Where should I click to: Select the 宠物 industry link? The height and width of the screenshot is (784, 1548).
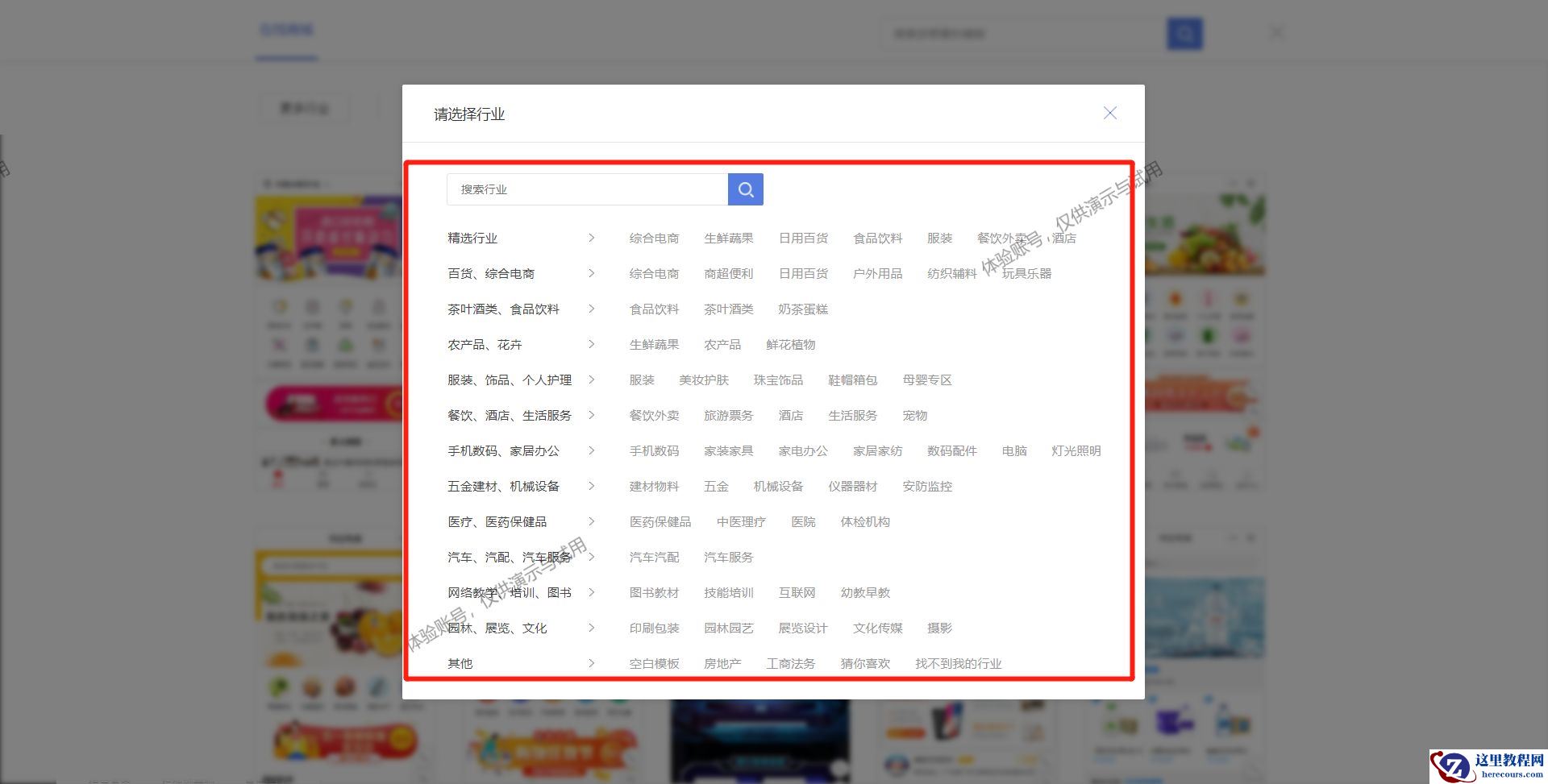point(915,416)
